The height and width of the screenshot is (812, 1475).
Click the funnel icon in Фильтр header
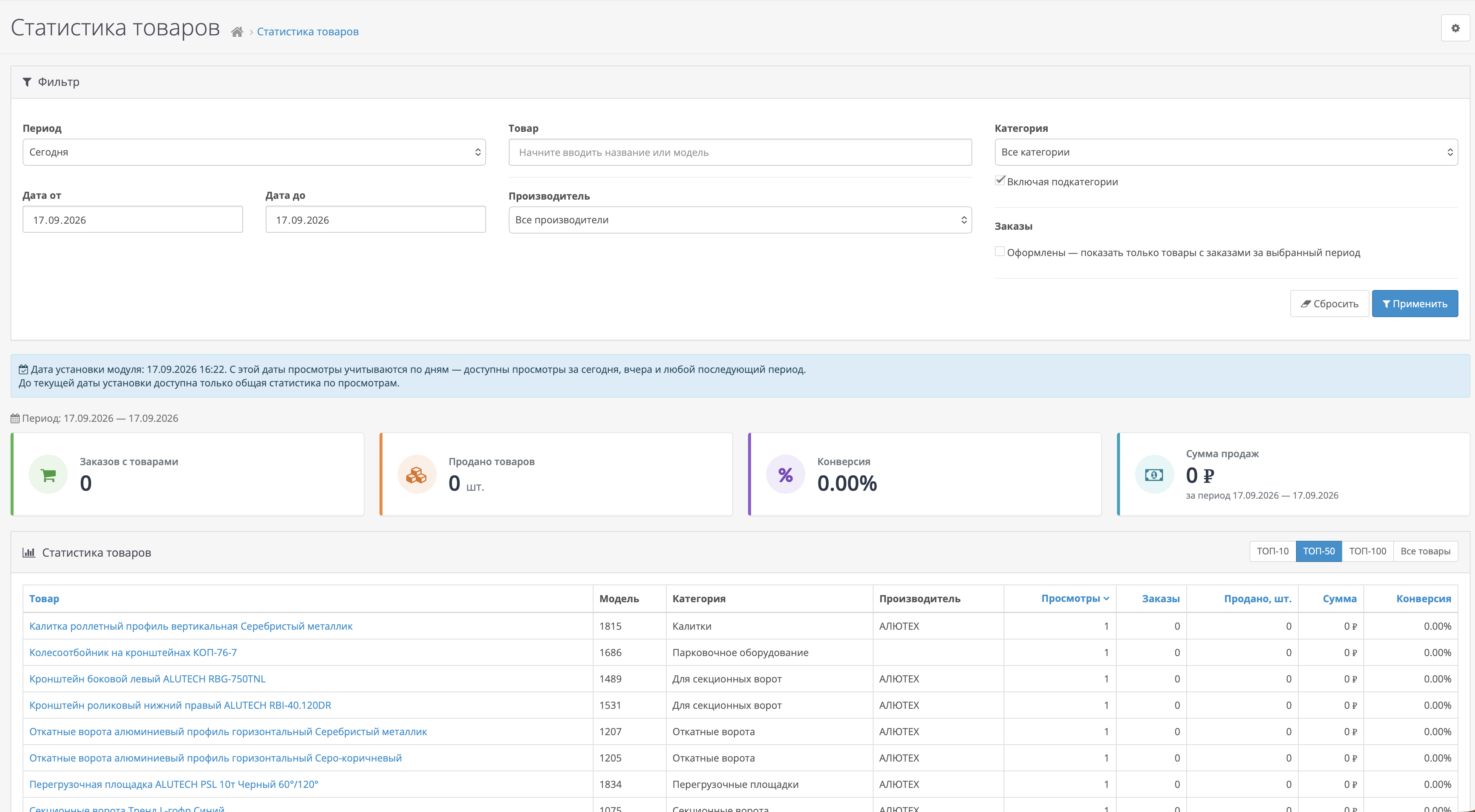click(x=27, y=82)
